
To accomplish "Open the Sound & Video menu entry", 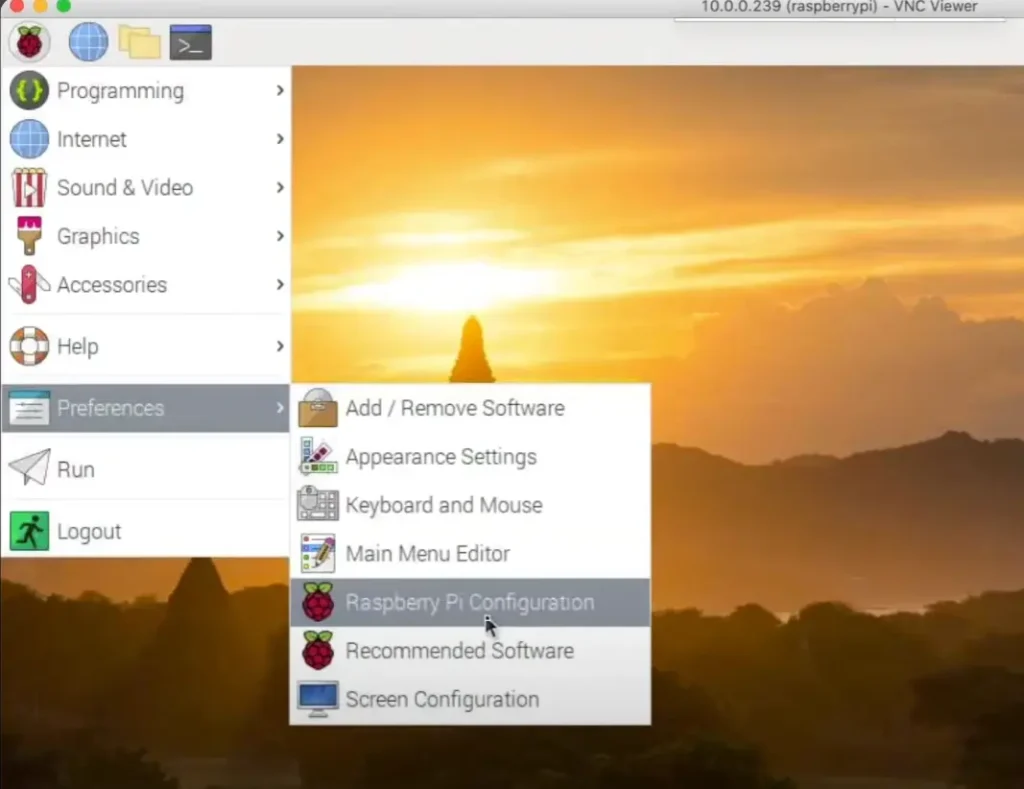I will click(146, 187).
